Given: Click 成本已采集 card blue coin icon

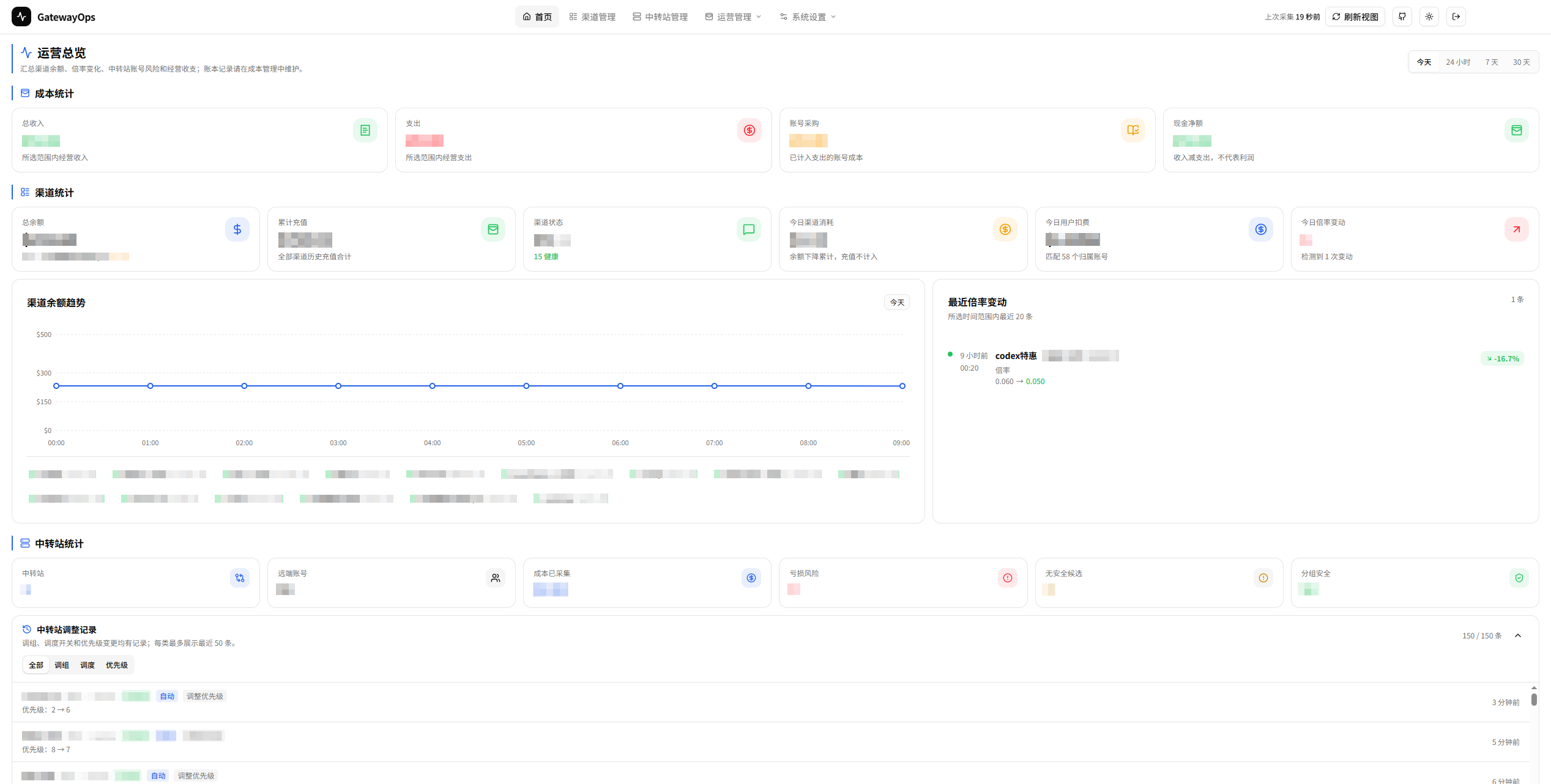Looking at the screenshot, I should [x=751, y=578].
